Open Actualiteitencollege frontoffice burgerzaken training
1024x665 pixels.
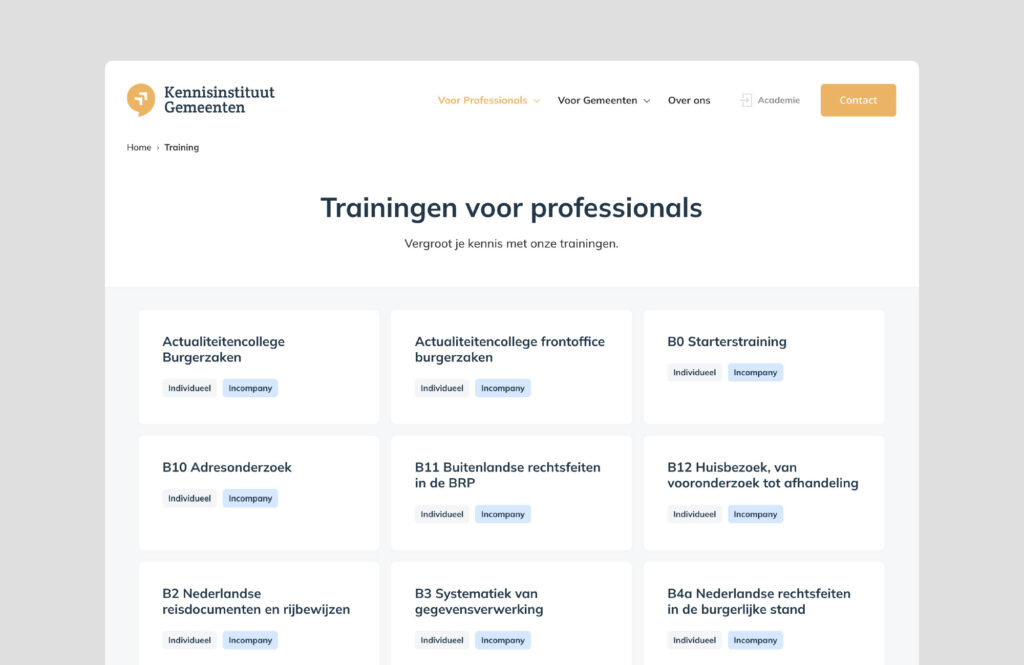[509, 349]
